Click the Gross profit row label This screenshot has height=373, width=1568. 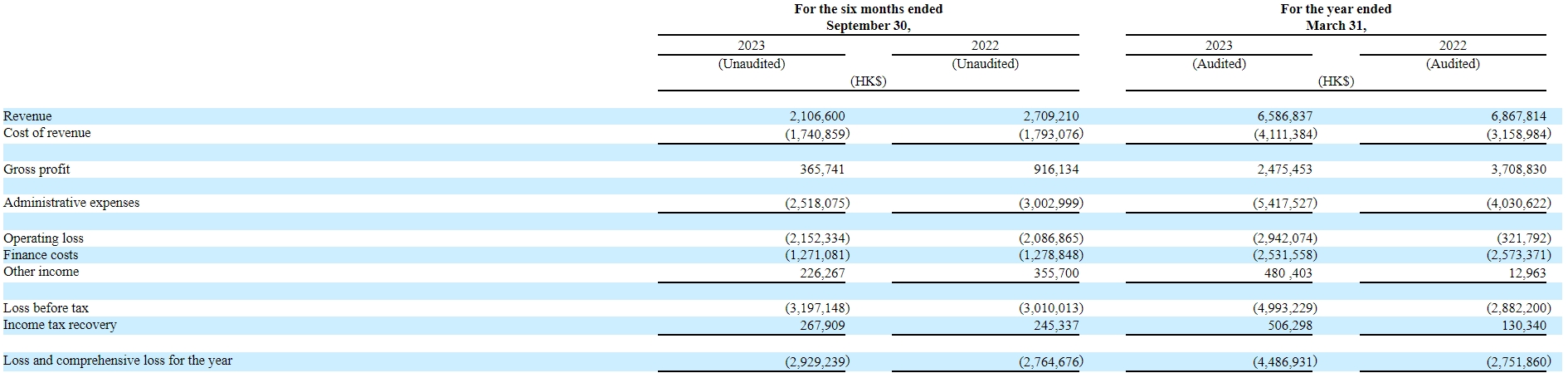click(37, 169)
